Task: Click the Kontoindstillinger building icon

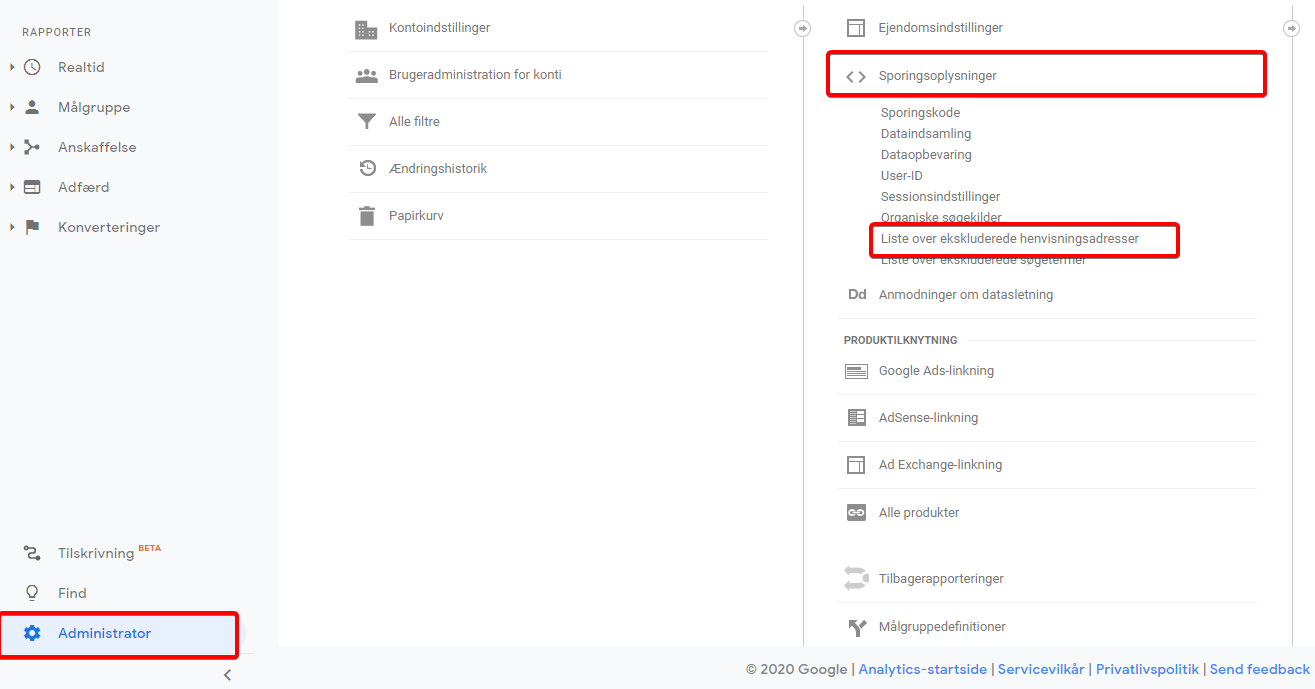Action: pyautogui.click(x=366, y=29)
